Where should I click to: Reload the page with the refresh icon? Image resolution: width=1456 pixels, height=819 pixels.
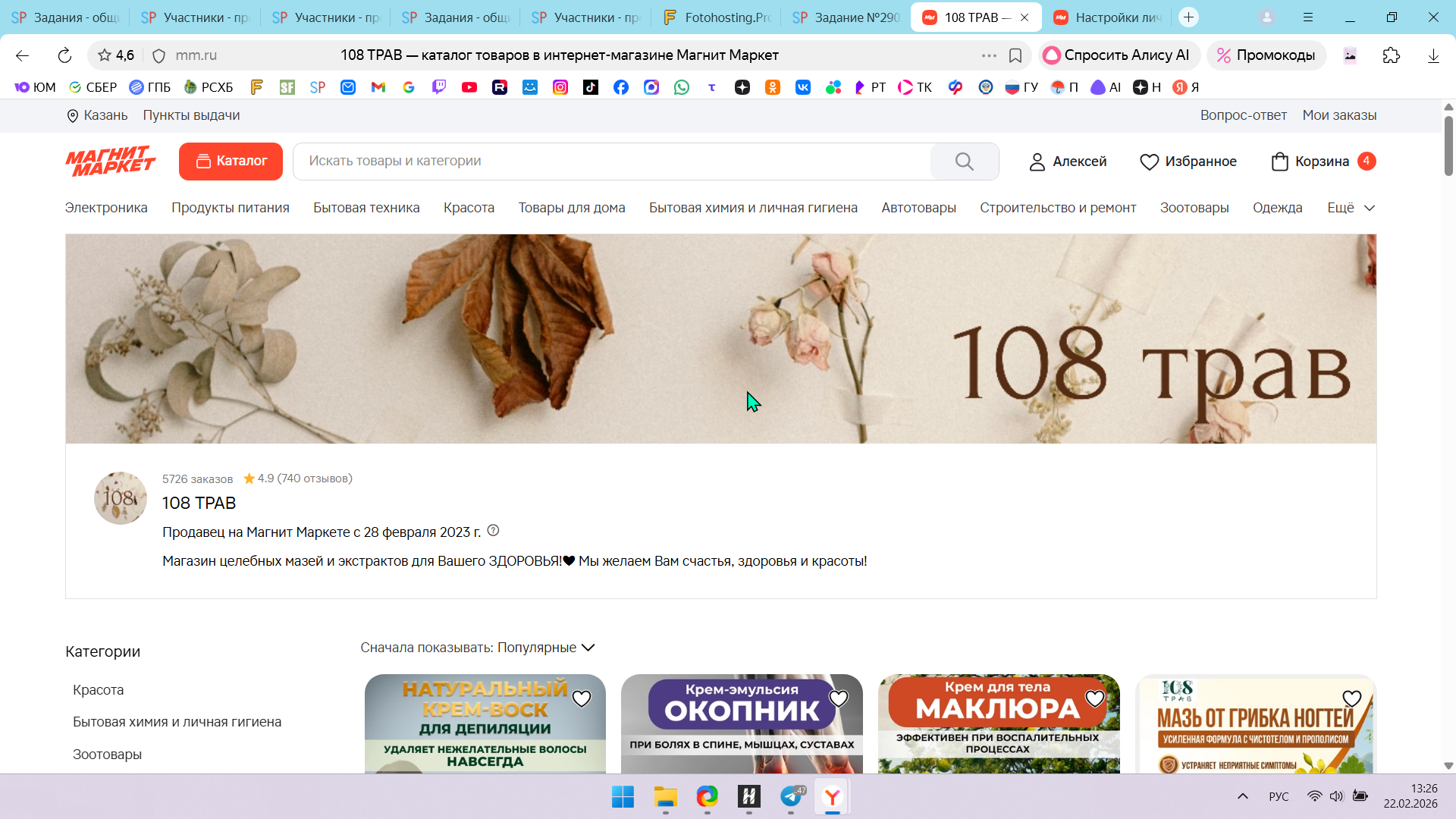click(x=64, y=55)
